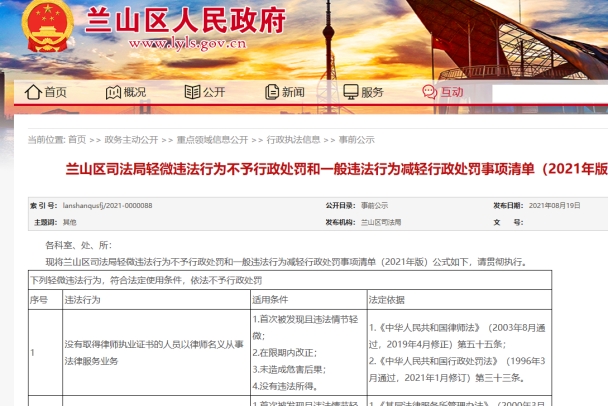Click the home icon beside 首页
The width and height of the screenshot is (608, 407).
click(33, 92)
